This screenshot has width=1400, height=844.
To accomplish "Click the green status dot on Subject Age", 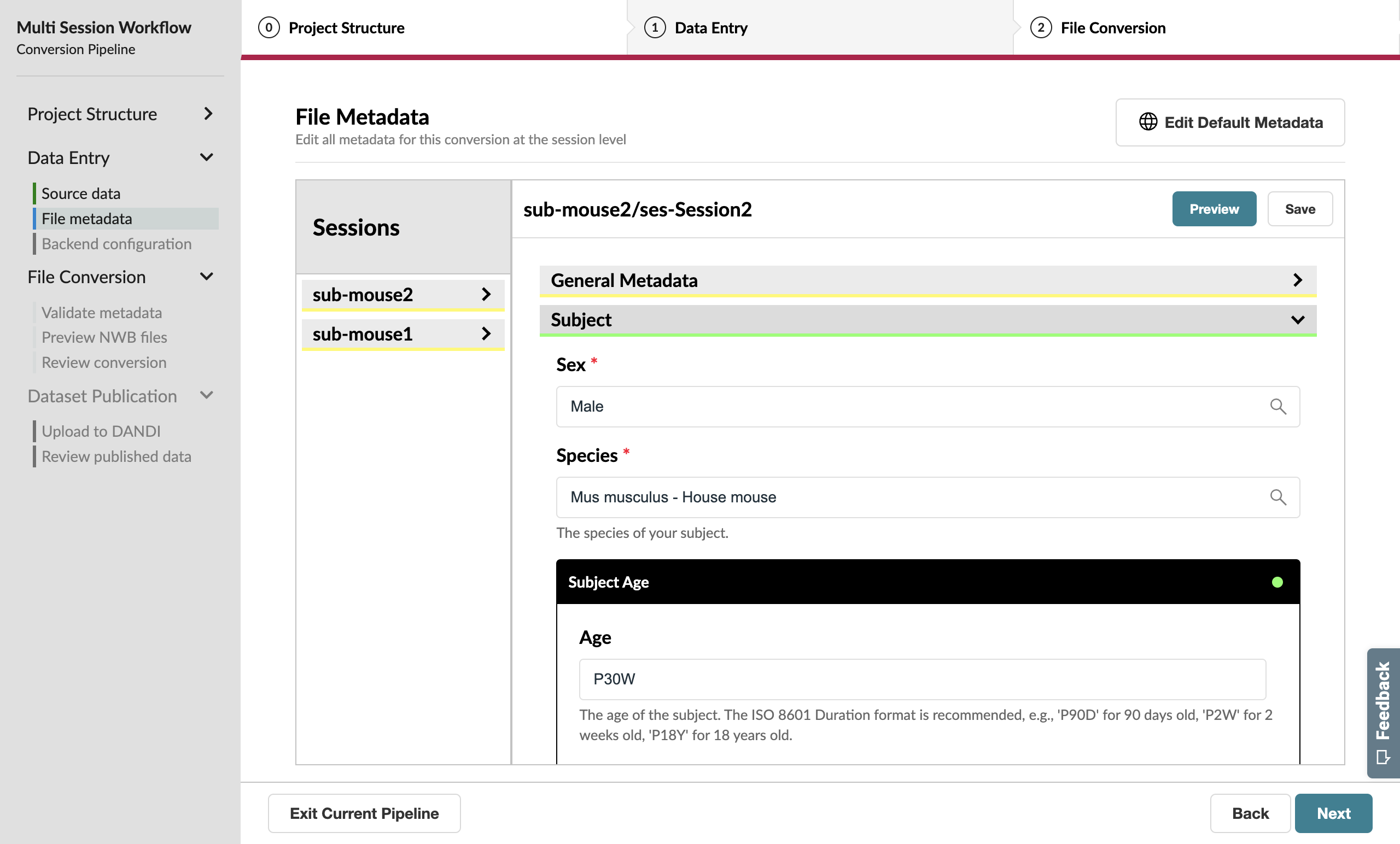I will point(1277,582).
